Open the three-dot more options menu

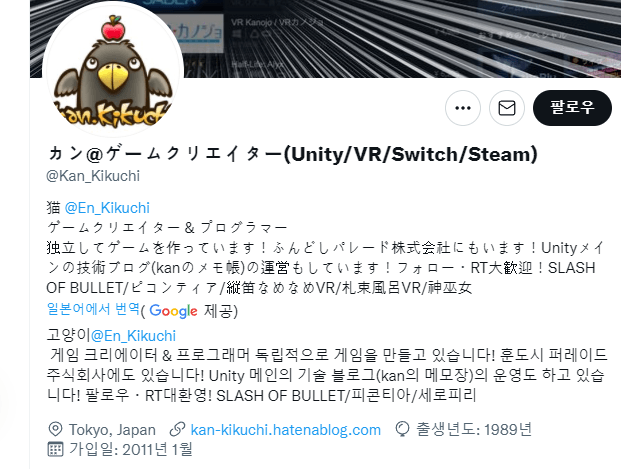[x=463, y=108]
